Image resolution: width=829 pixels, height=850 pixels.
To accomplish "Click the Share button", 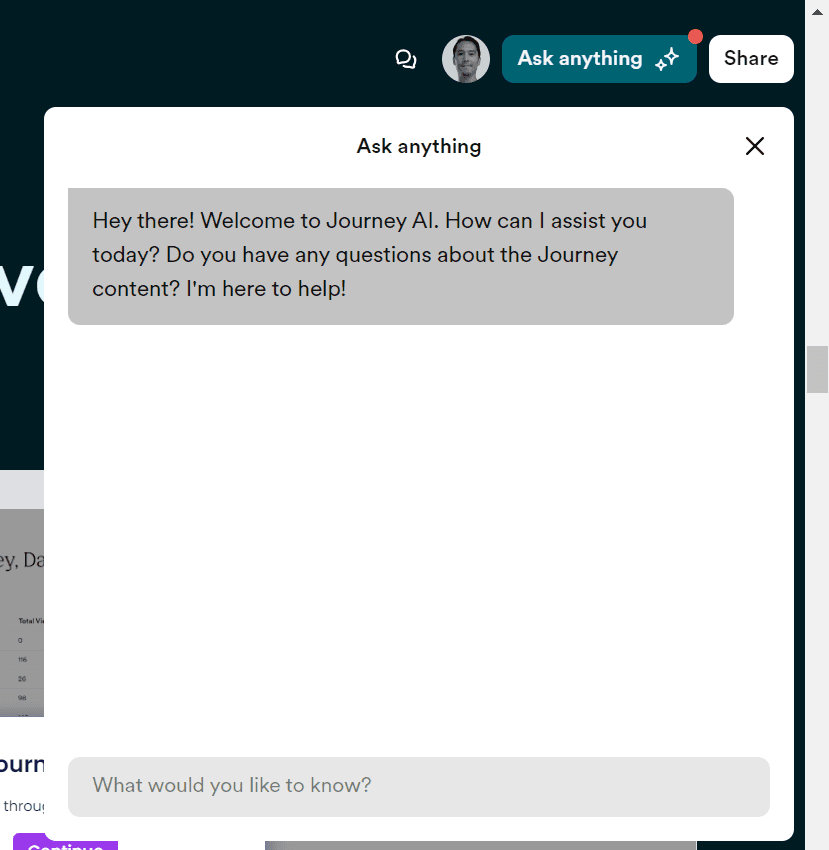I will pos(750,58).
